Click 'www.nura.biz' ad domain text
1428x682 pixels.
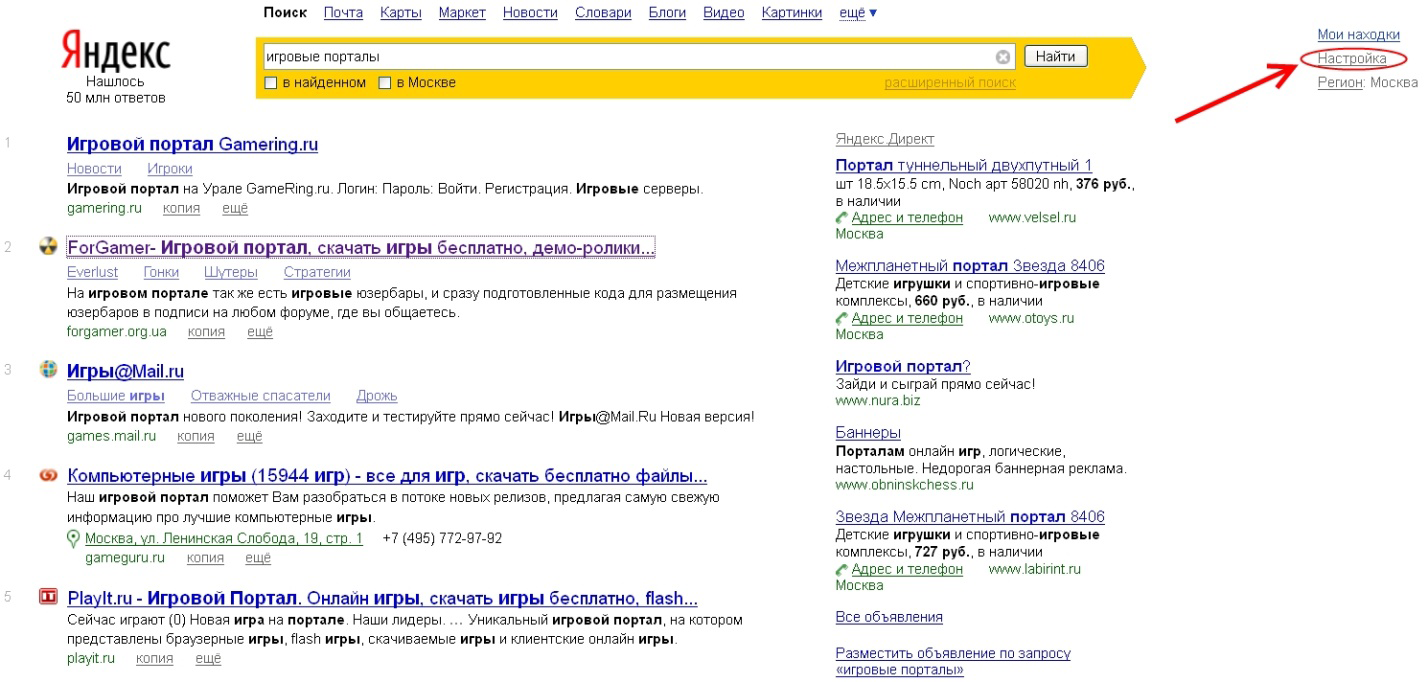[x=878, y=400]
